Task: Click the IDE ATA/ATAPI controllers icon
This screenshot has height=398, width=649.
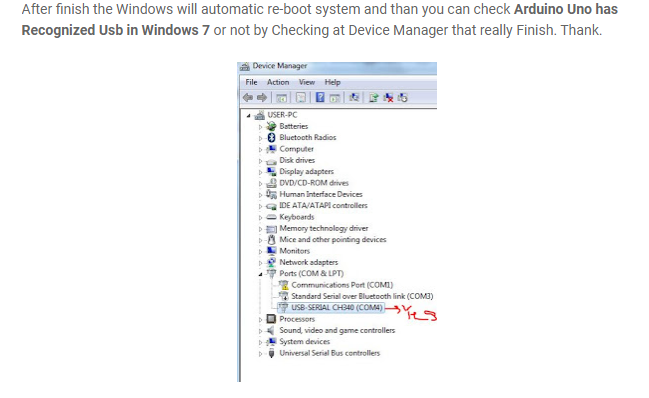Action: (272, 206)
